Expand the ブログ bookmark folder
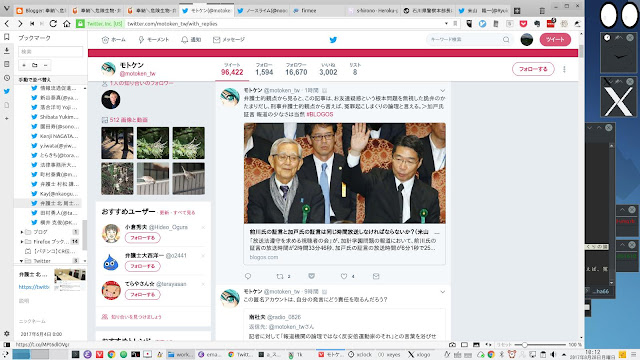Image resolution: width=640 pixels, height=360 pixels. (22, 232)
